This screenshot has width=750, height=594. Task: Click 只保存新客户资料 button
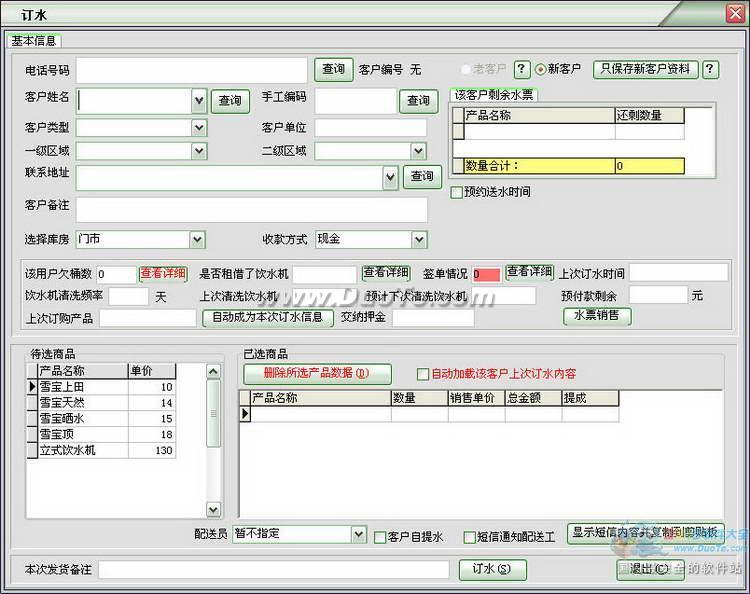click(x=645, y=69)
